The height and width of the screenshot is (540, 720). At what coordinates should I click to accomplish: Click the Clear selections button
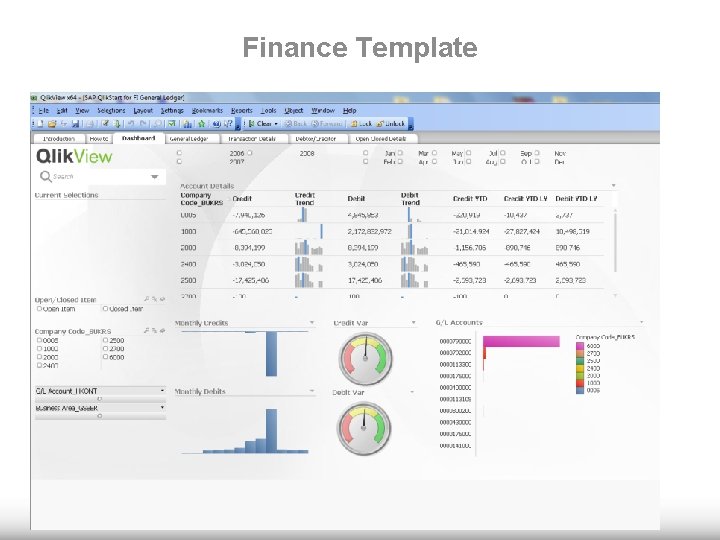pos(260,124)
